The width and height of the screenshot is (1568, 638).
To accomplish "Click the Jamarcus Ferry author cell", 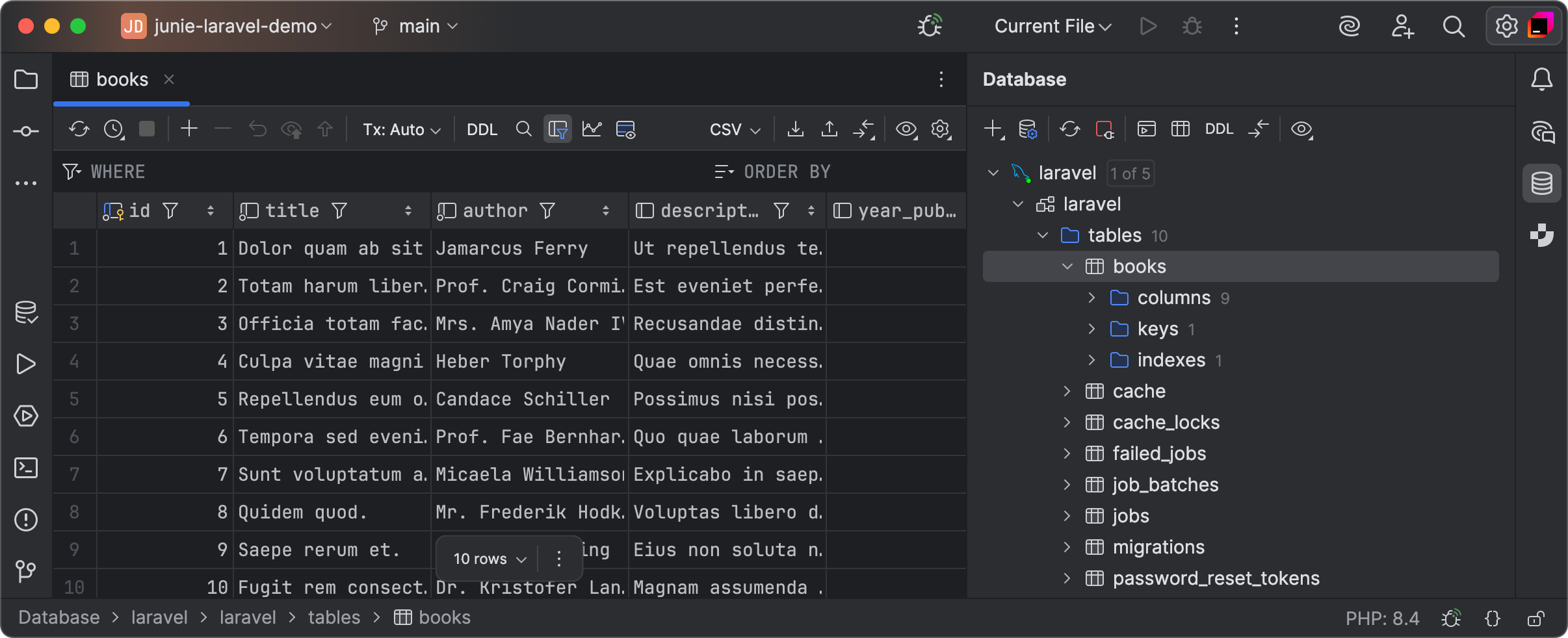I will (x=529, y=248).
